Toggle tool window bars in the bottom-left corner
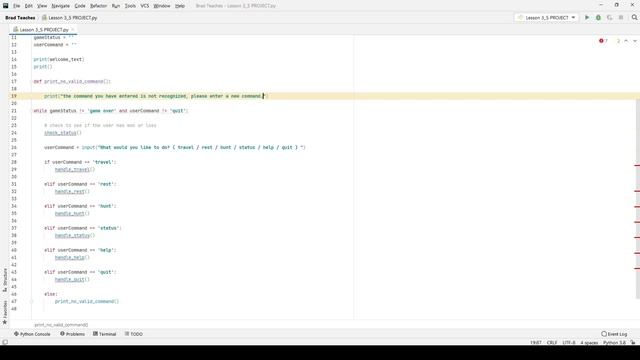Image resolution: width=640 pixels, height=360 pixels. click(5, 342)
